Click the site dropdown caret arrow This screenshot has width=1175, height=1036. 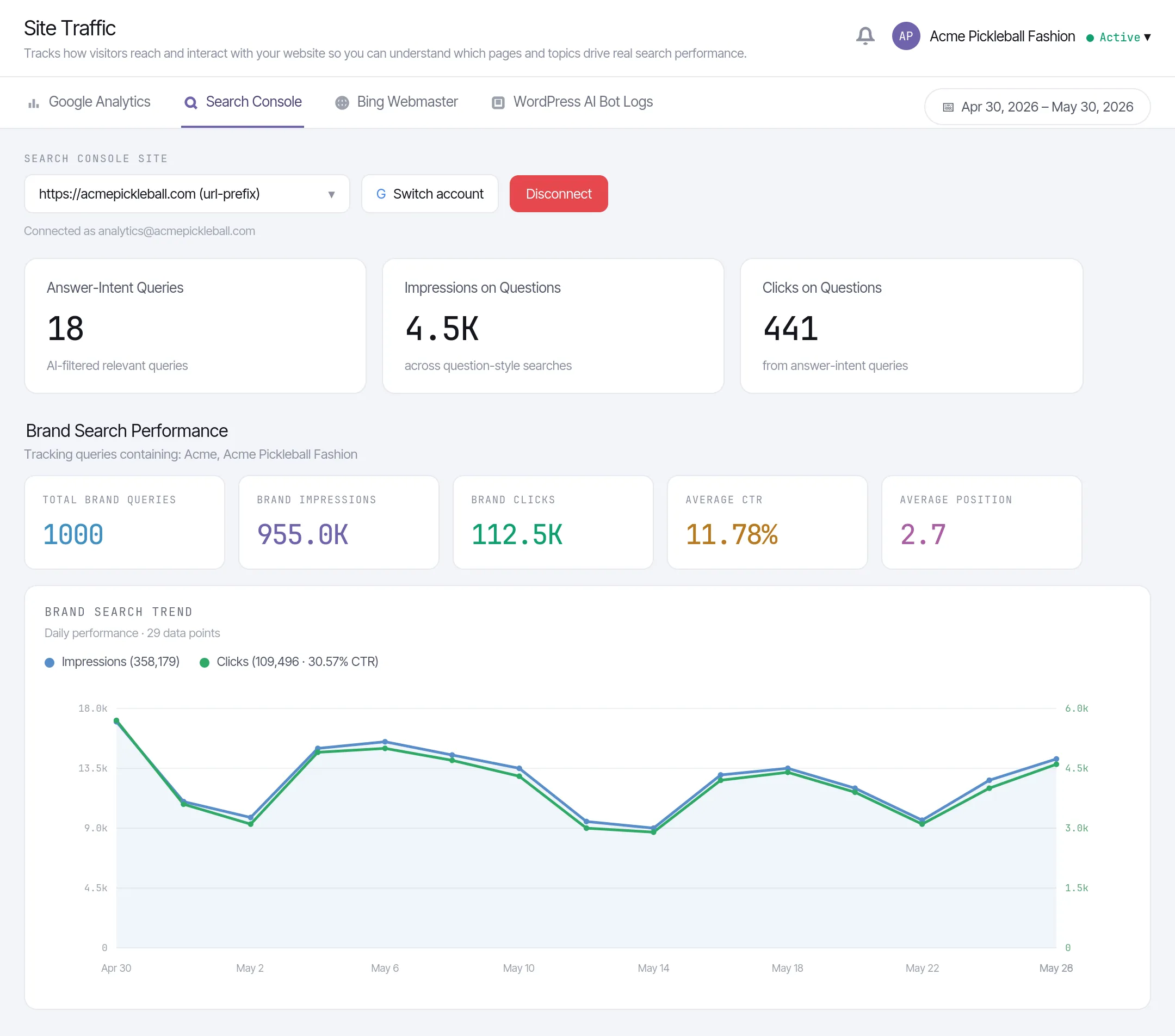pos(331,195)
